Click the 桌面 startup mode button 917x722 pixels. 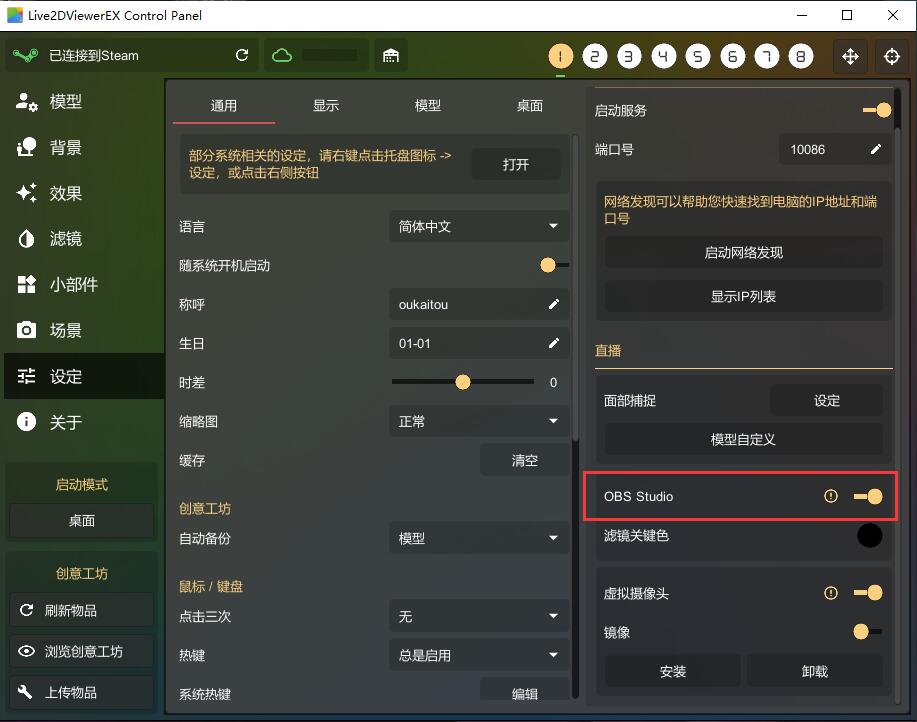82,520
